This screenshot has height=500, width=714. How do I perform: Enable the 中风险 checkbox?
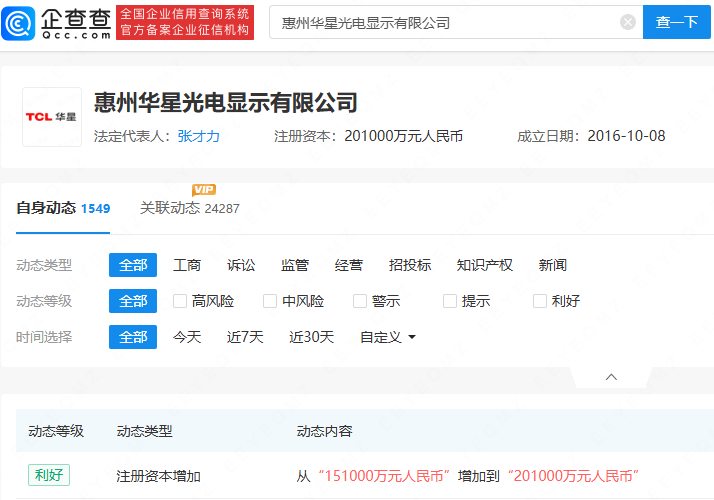coord(270,301)
